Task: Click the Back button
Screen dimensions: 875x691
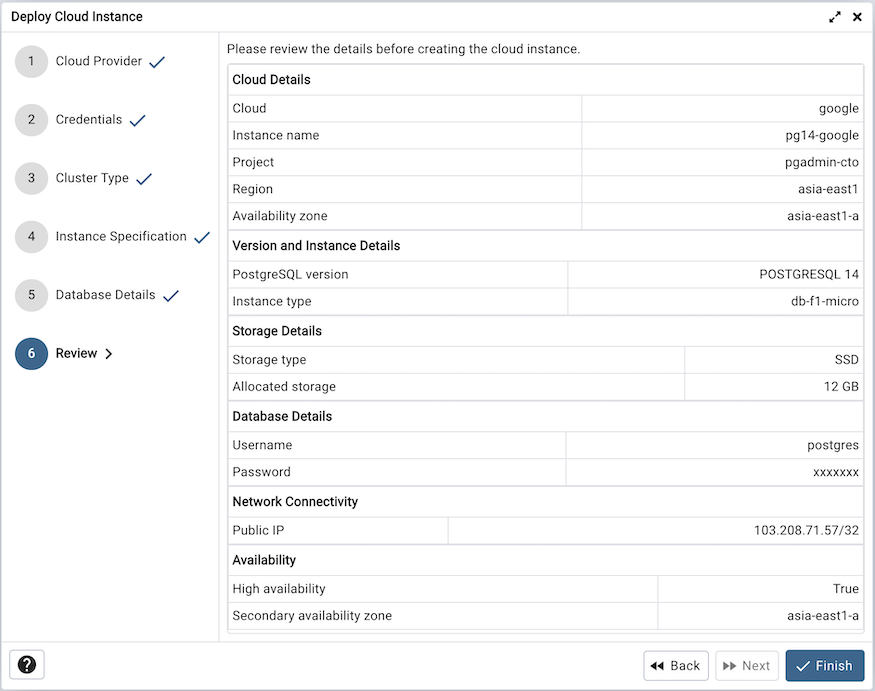Action: point(676,665)
